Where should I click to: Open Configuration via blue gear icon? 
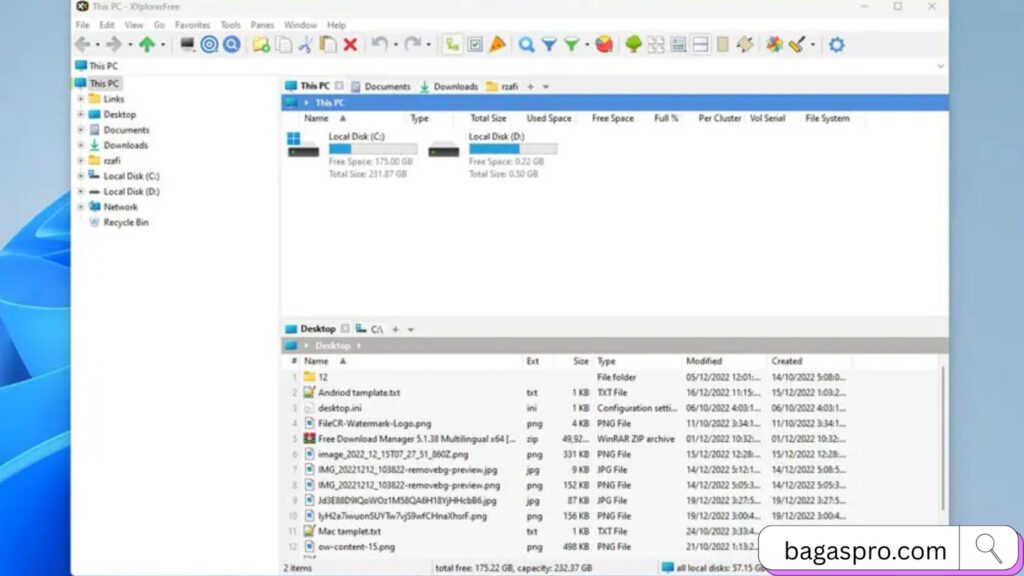[836, 44]
